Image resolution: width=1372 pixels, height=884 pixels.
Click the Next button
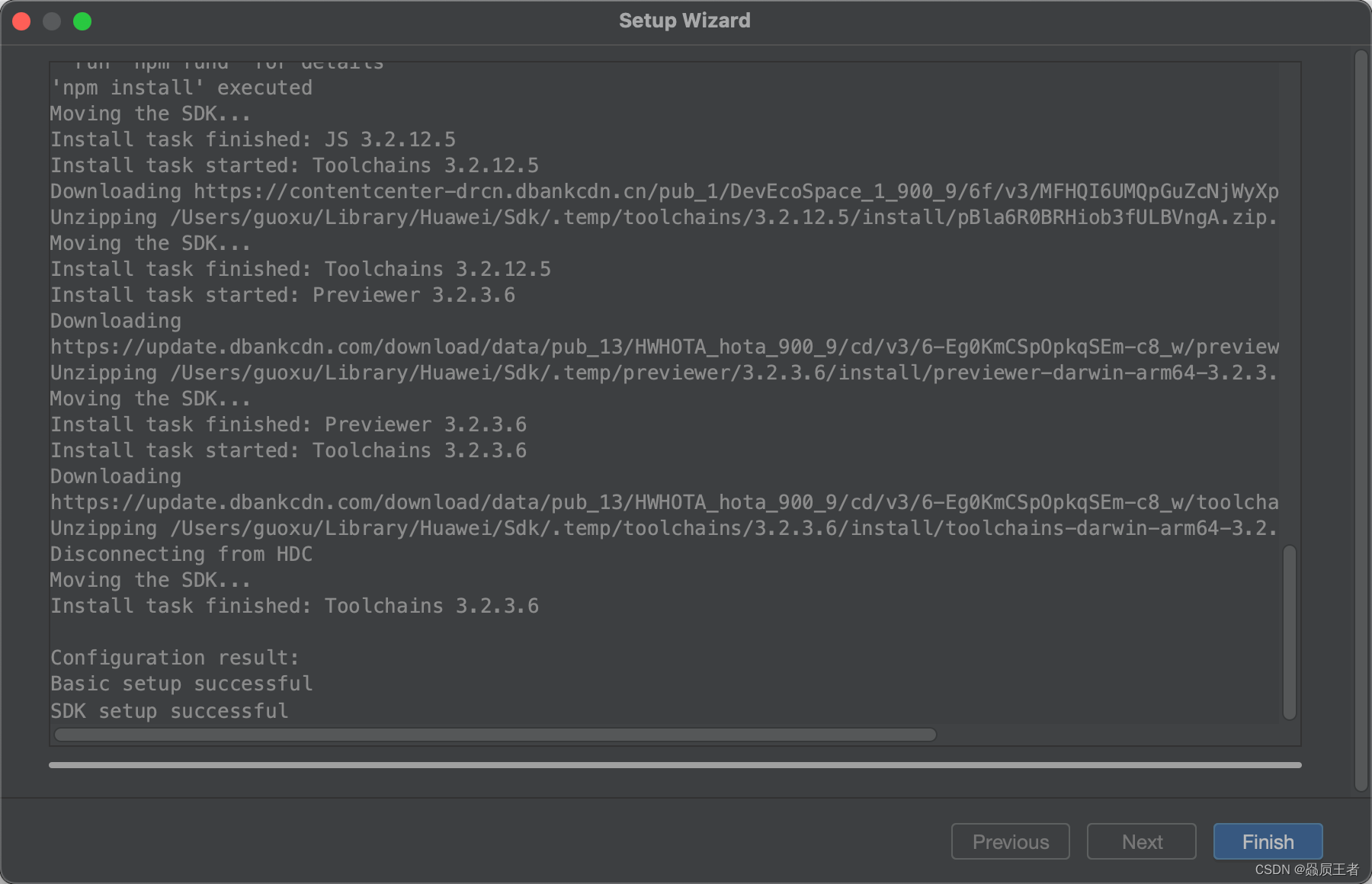click(x=1141, y=841)
